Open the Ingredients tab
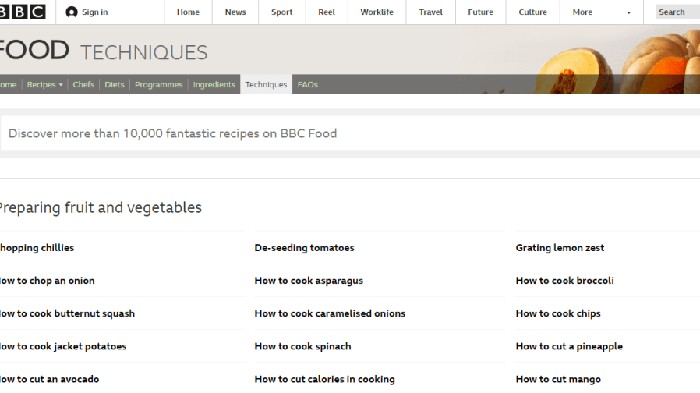The width and height of the screenshot is (700, 393). tap(214, 84)
